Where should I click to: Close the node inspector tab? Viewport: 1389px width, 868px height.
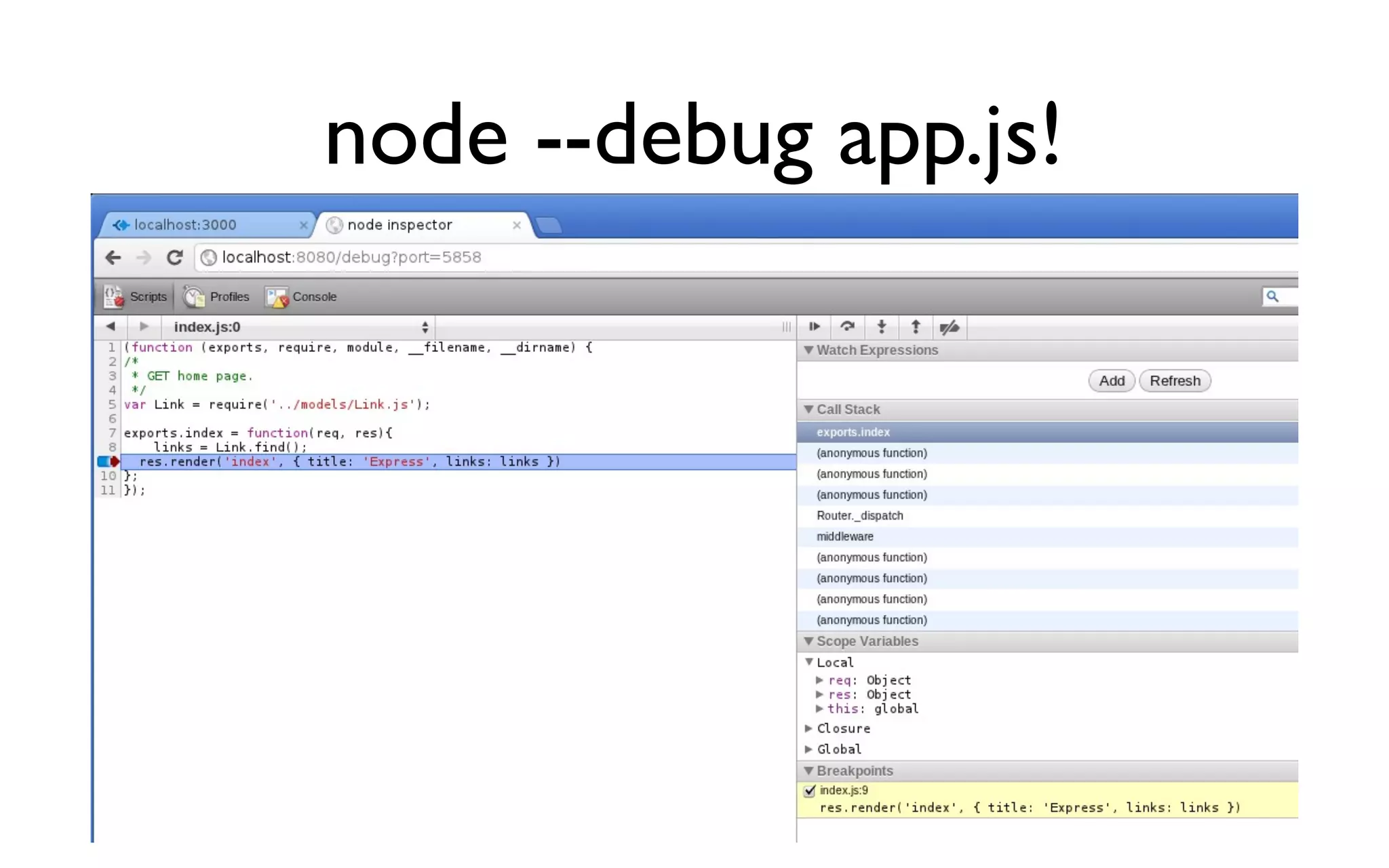517,225
